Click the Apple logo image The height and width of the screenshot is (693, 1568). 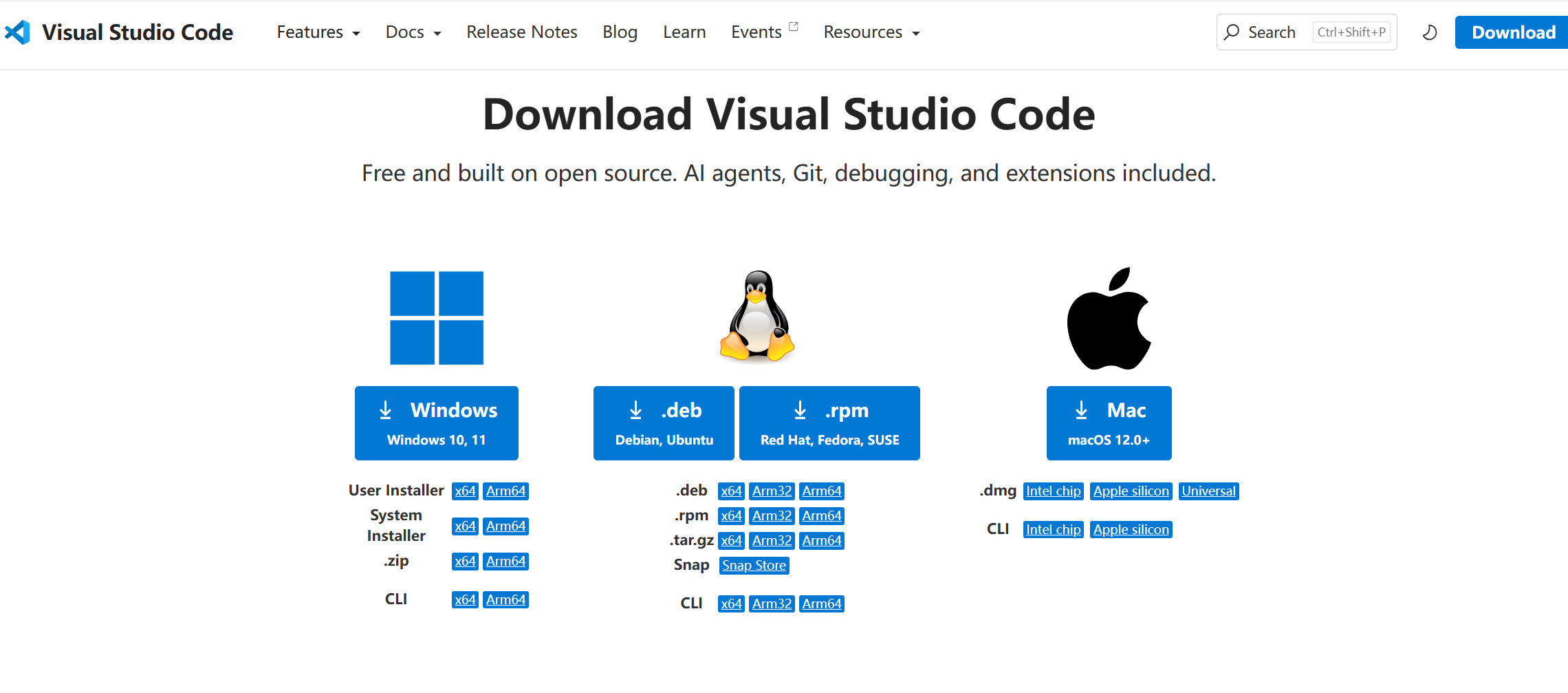click(1109, 318)
